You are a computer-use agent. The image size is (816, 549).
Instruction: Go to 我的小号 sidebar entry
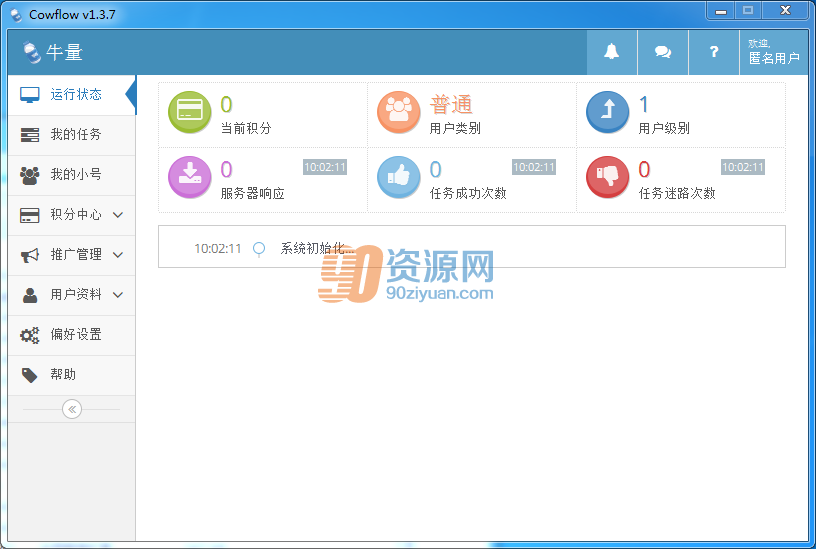pos(72,175)
